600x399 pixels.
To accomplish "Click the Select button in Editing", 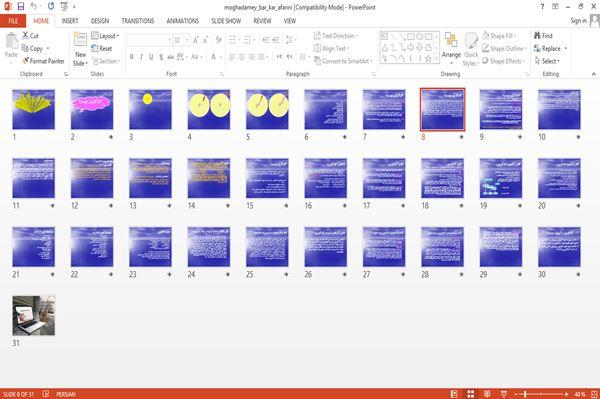I will point(547,61).
